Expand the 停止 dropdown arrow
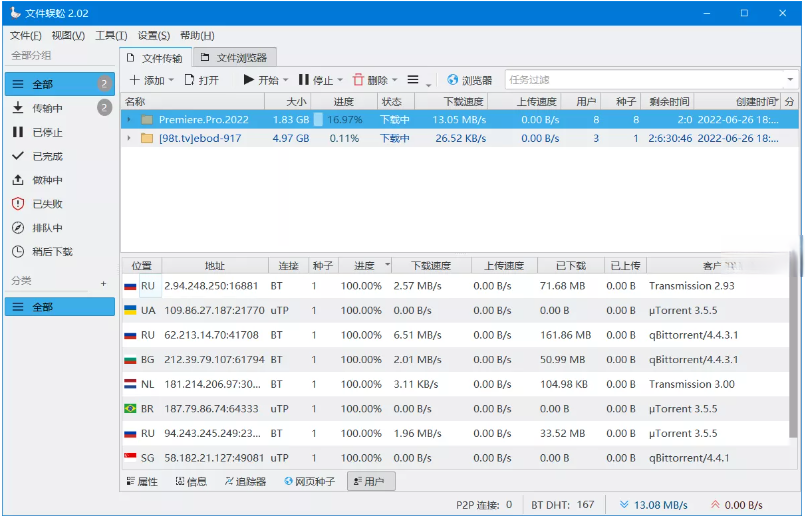The width and height of the screenshot is (806, 517). (340, 80)
